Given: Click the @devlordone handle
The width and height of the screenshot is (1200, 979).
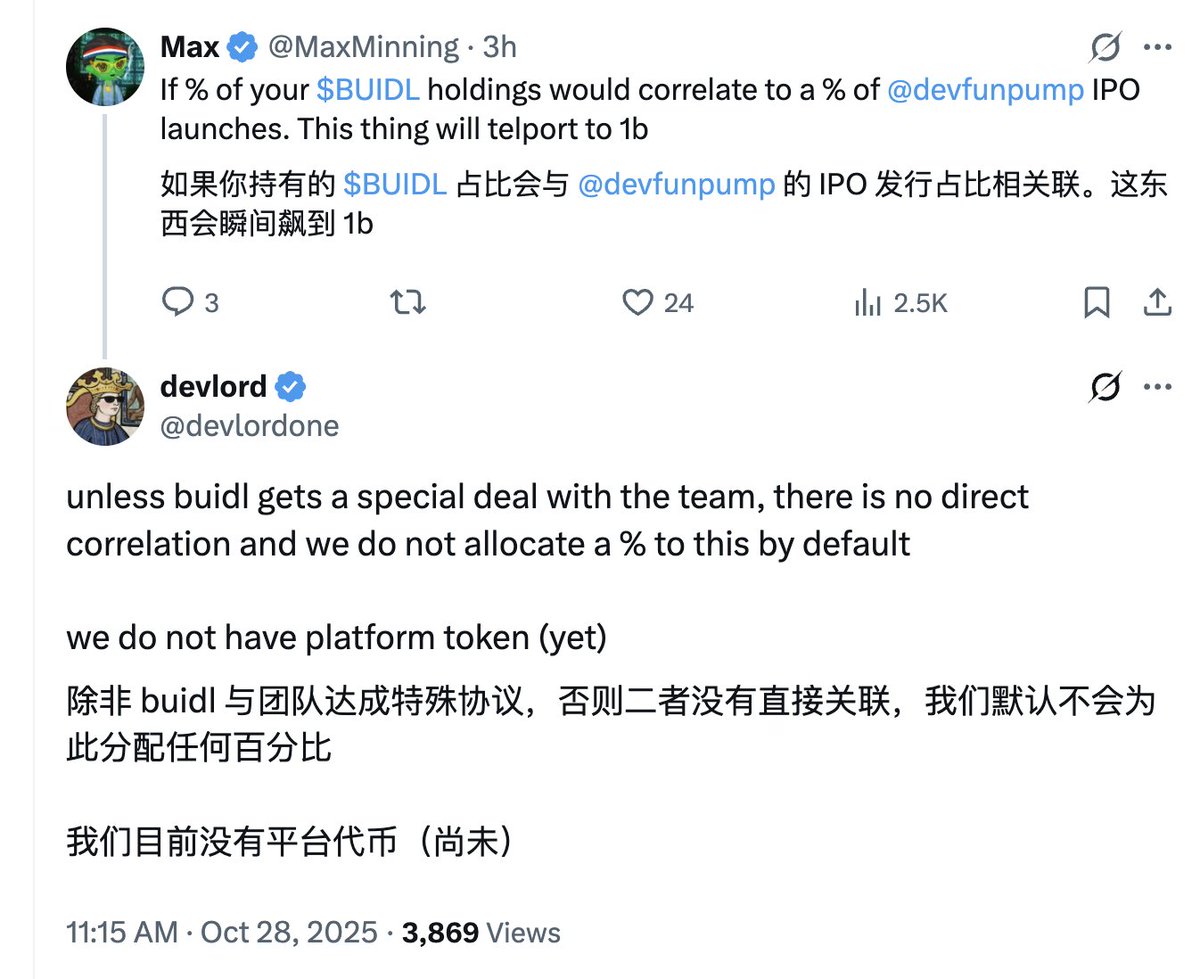Looking at the screenshot, I should coord(250,426).
